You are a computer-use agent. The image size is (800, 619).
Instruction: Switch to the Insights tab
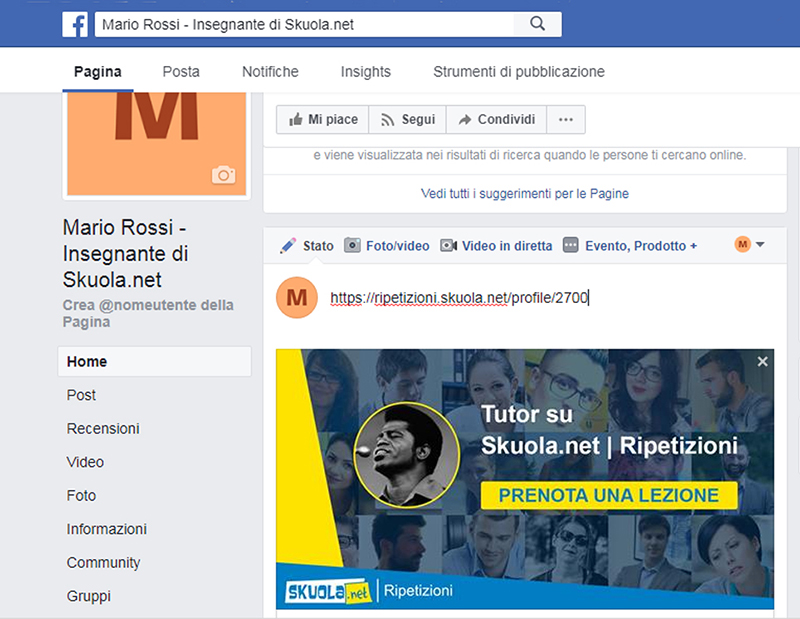click(365, 72)
